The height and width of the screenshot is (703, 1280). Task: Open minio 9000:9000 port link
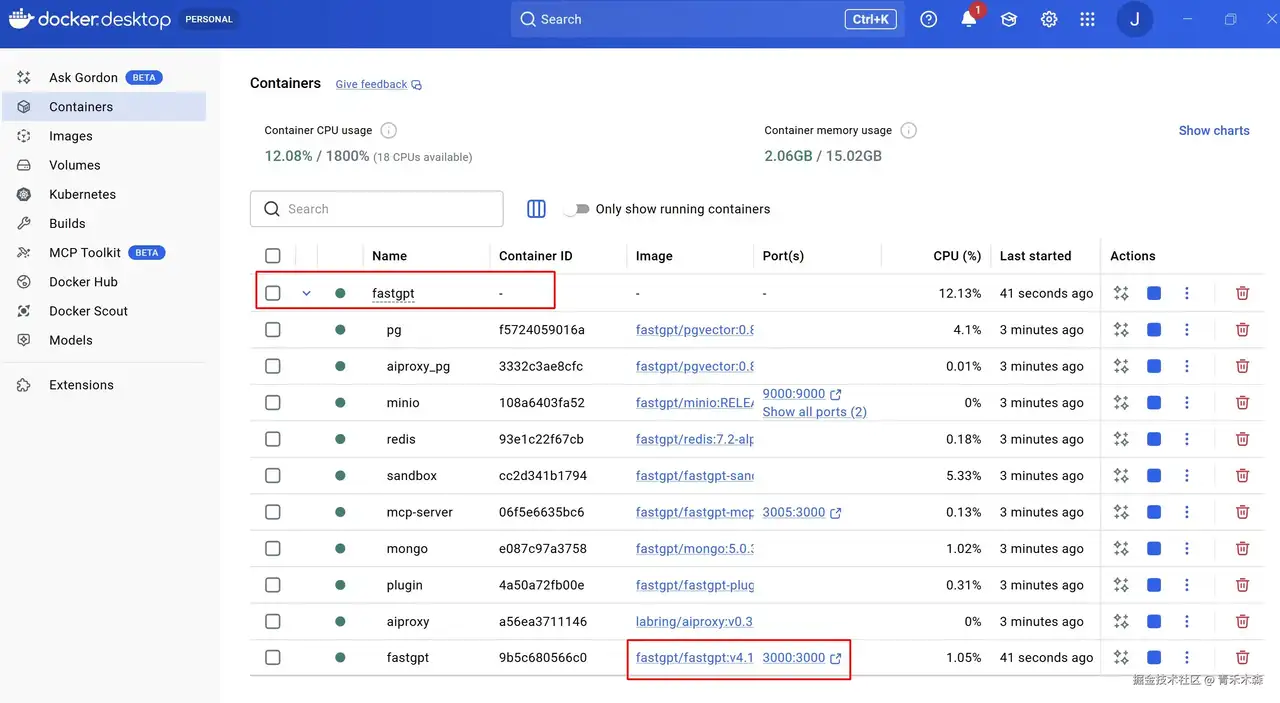(801, 394)
